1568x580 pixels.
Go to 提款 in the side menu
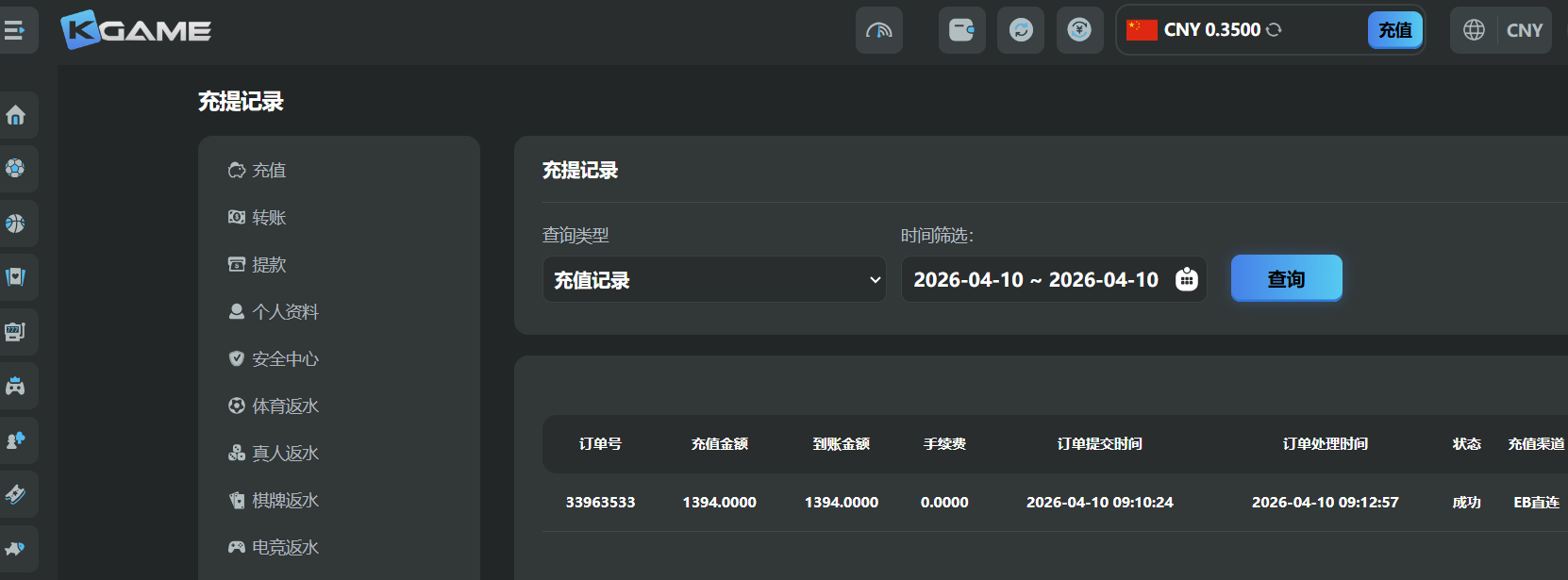point(268,265)
